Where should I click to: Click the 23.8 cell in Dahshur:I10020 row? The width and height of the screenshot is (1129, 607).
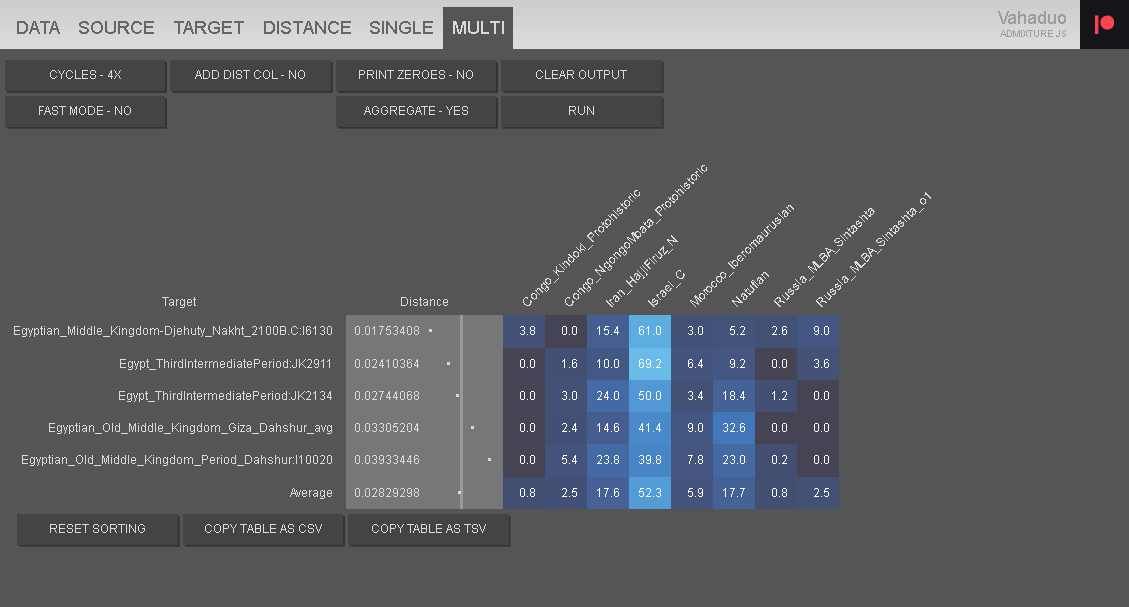[608, 460]
